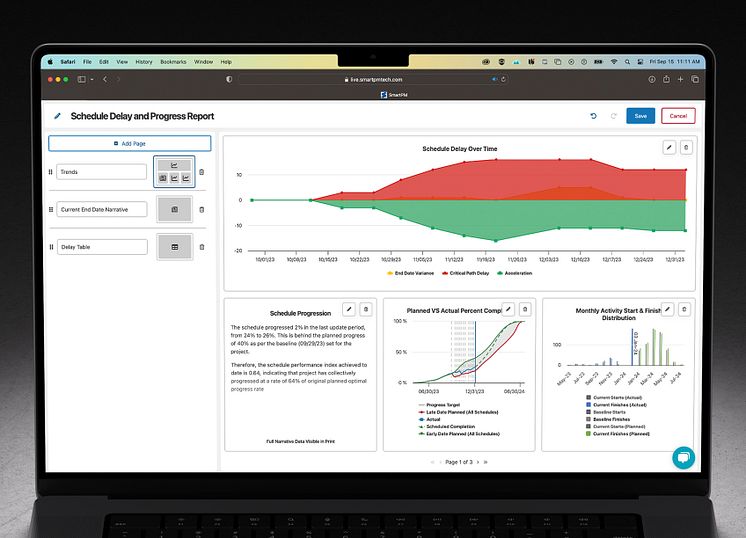Toggle Scheduled Completion legend entry
Viewport: 746px width, 538px height.
446,427
